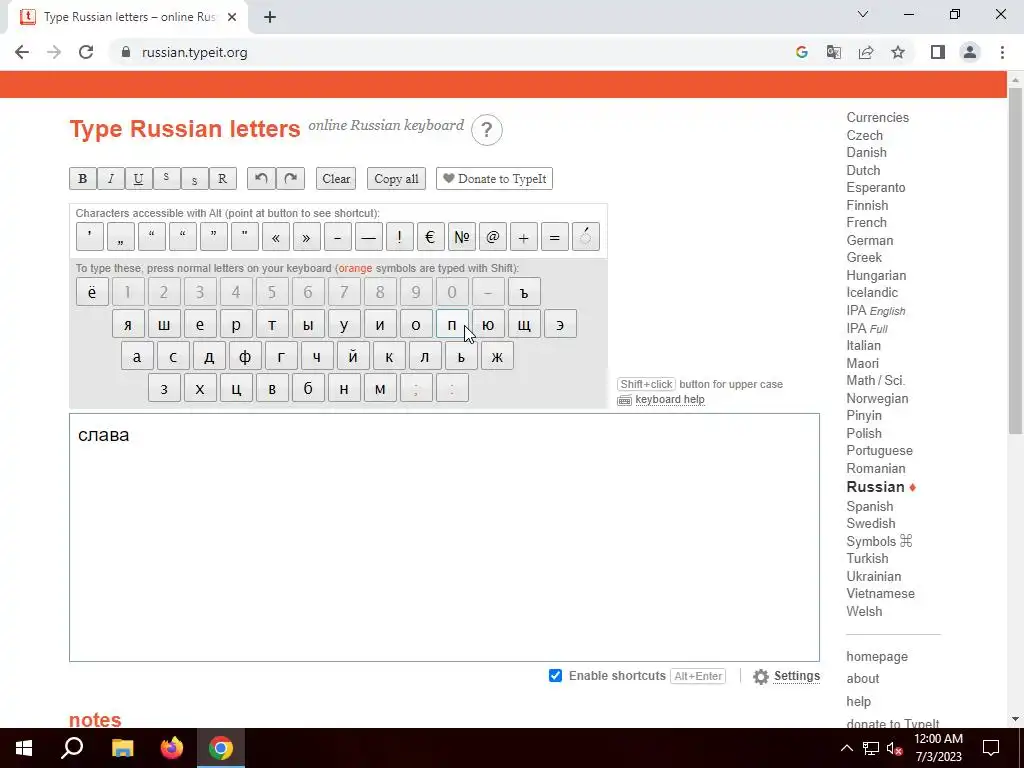This screenshot has height=768, width=1024.
Task: Switch to Ukrainian keyboard
Action: (x=873, y=577)
